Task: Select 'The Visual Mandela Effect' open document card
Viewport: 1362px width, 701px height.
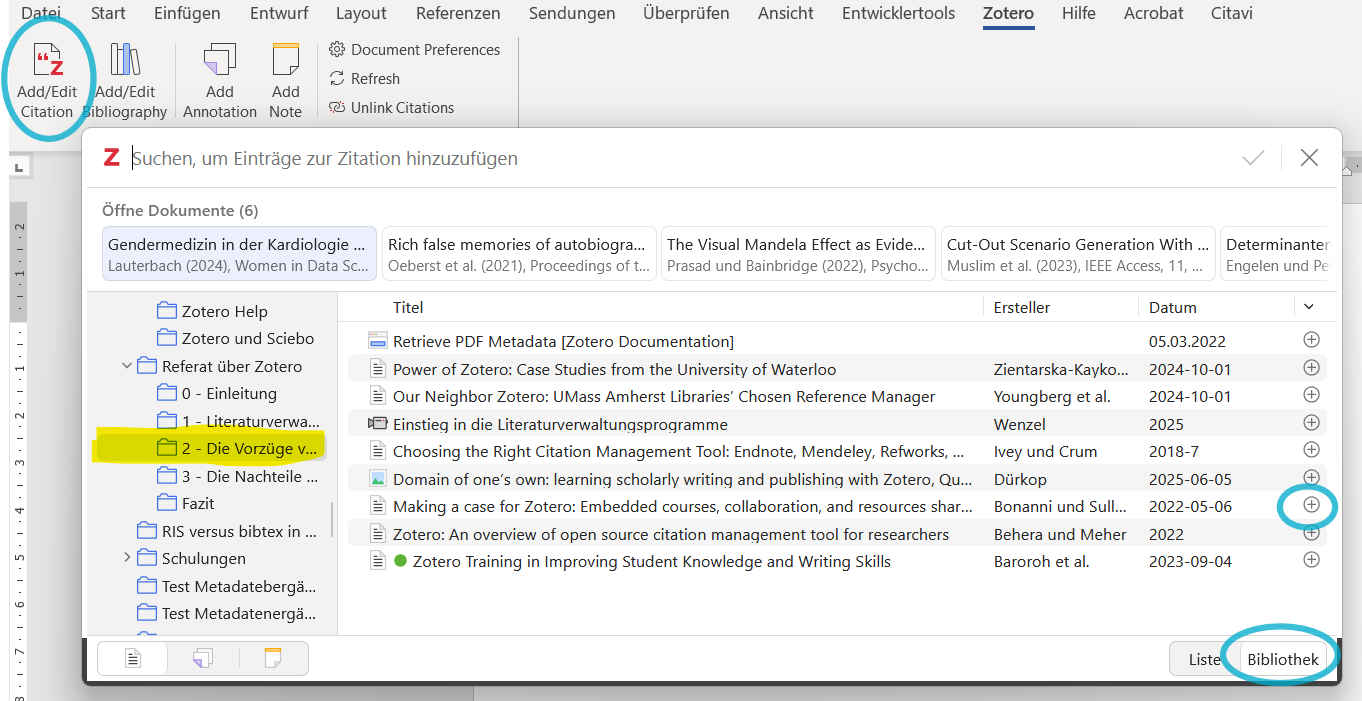Action: point(798,253)
